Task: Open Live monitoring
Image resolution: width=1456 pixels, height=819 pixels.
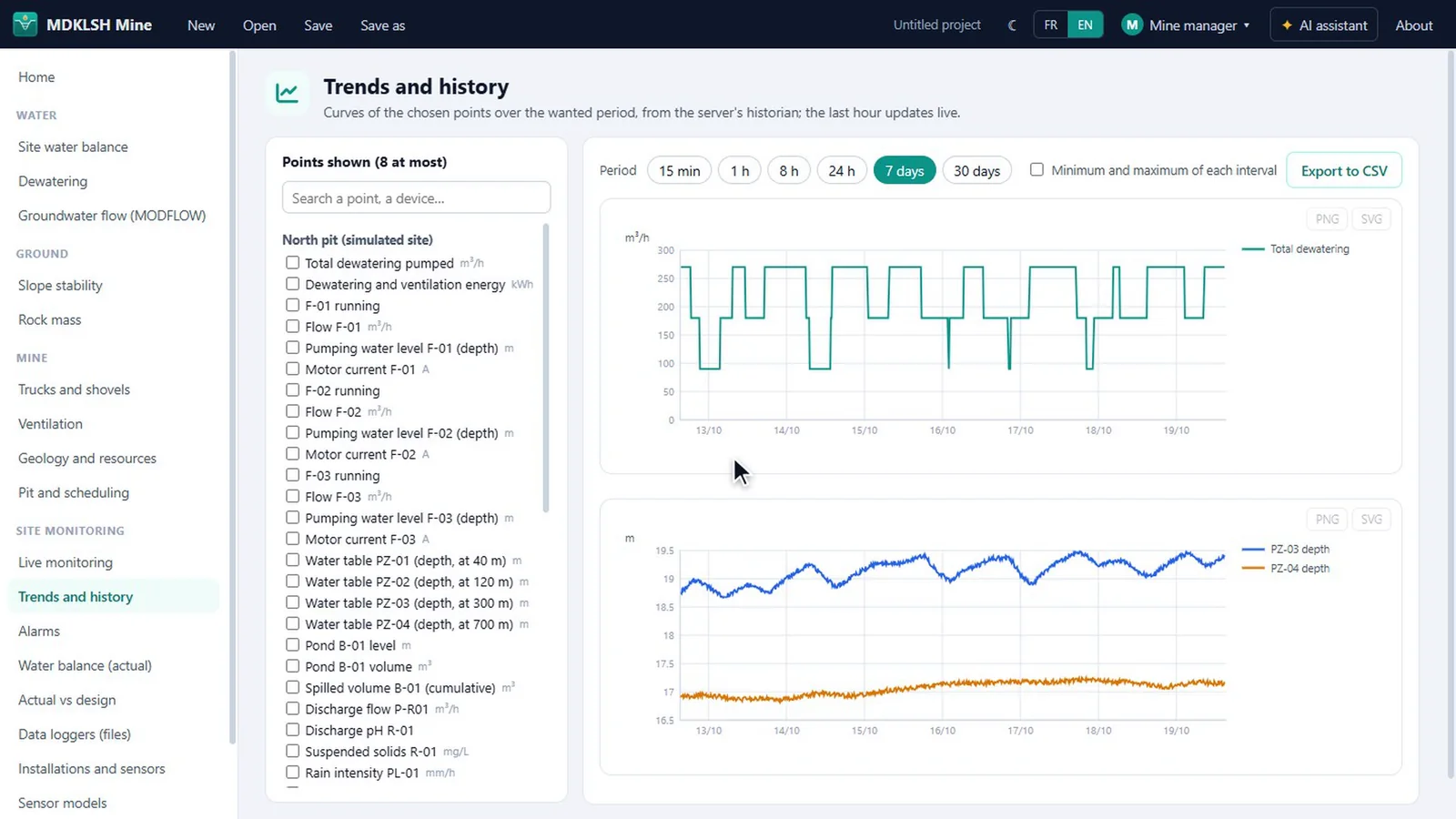Action: [x=66, y=562]
